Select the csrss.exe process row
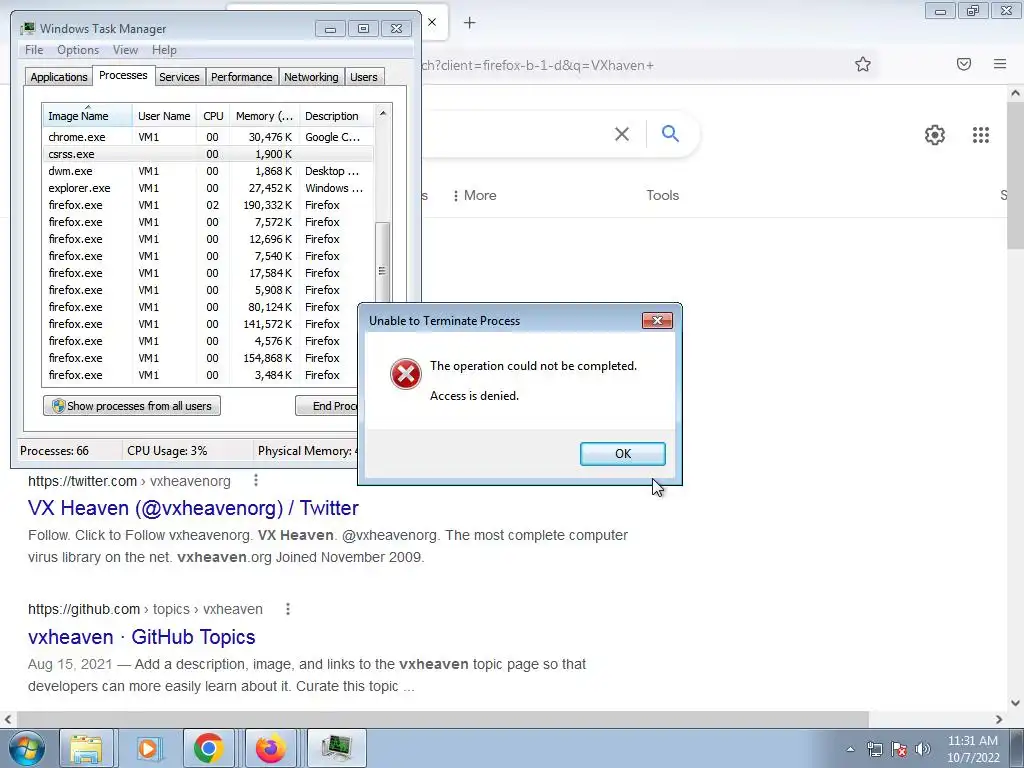Image resolution: width=1024 pixels, height=768 pixels. coord(208,154)
